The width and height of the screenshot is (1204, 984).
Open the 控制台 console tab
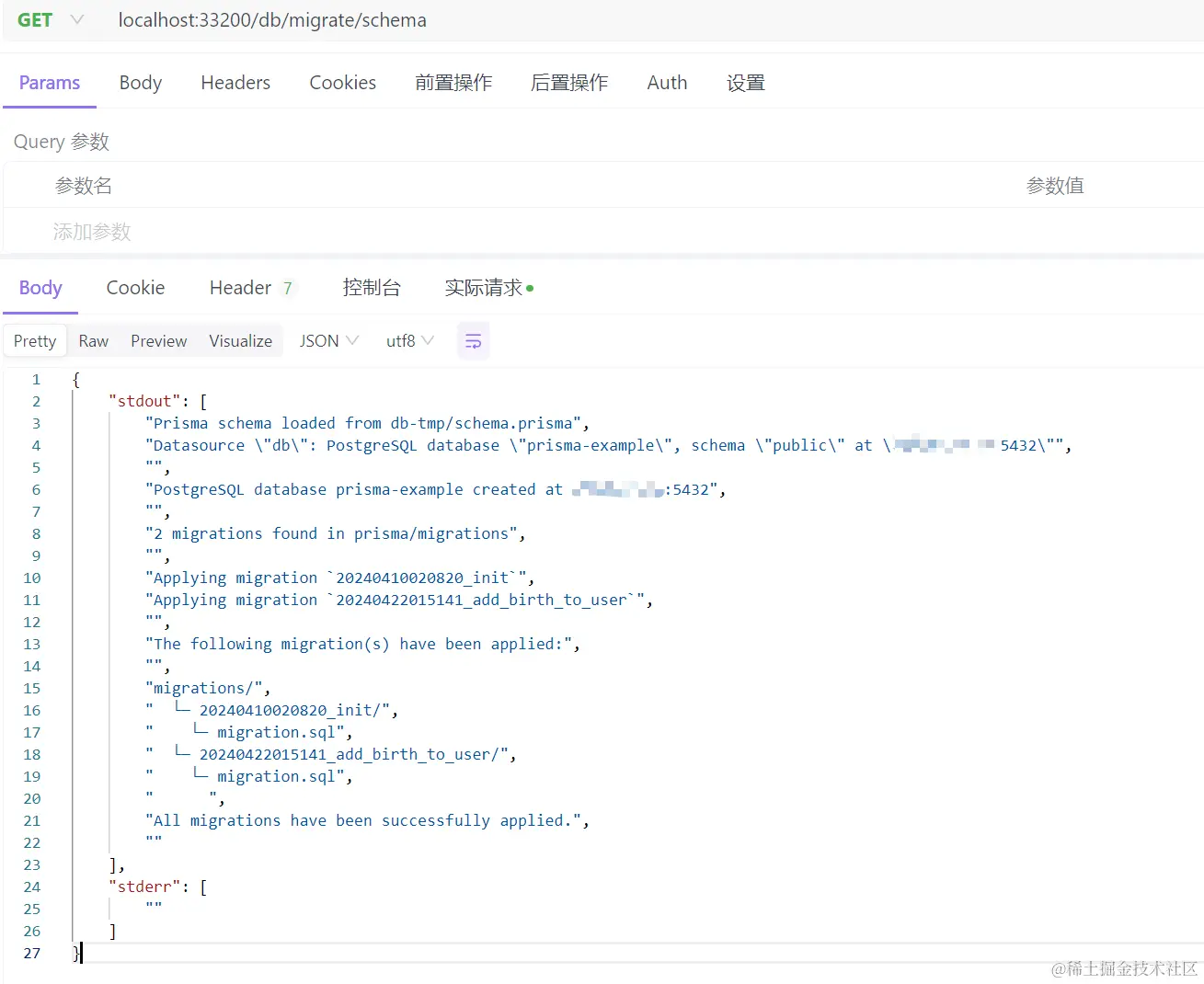pos(372,288)
